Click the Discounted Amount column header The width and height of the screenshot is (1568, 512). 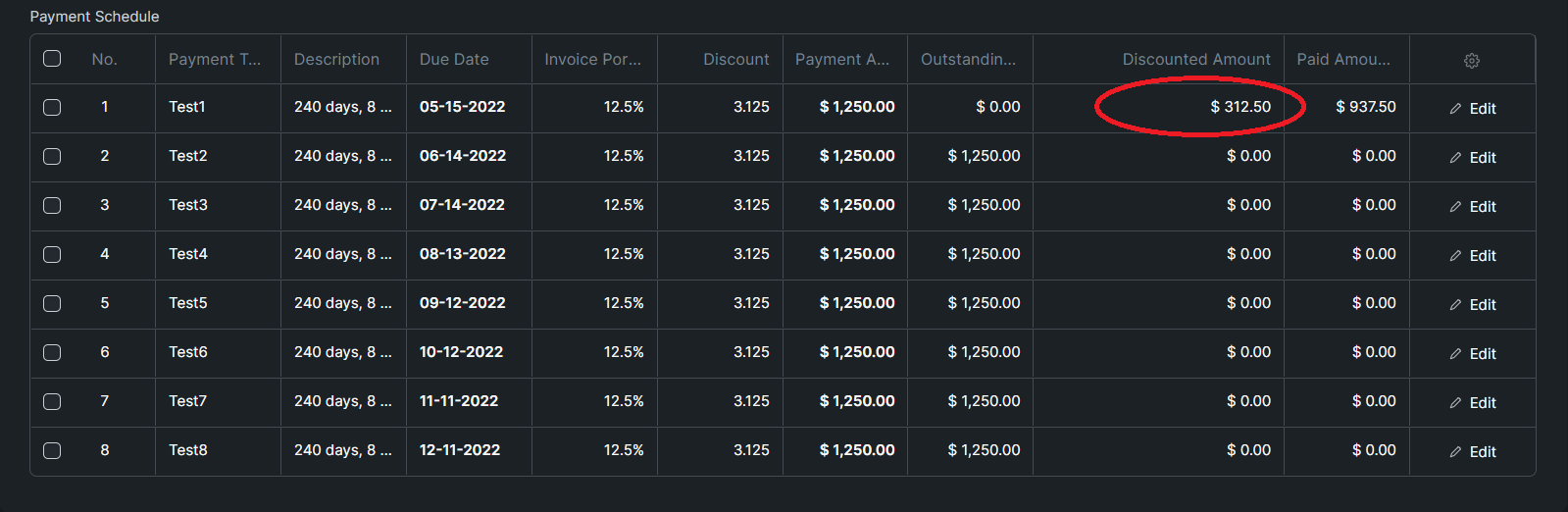[1196, 59]
